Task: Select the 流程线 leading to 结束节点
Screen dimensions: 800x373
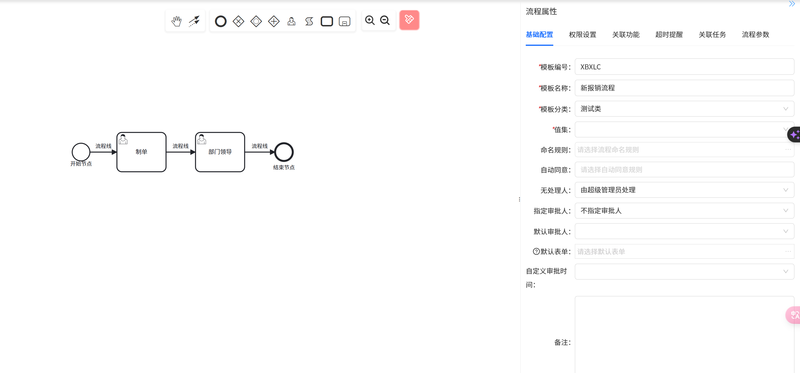Action: pyautogui.click(x=260, y=152)
